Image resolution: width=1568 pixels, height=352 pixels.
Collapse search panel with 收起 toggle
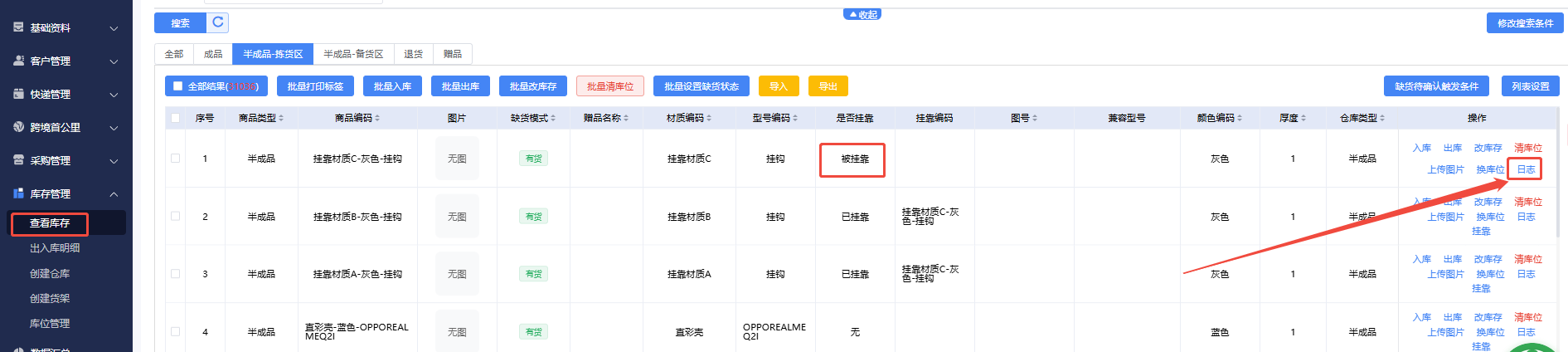pos(862,14)
